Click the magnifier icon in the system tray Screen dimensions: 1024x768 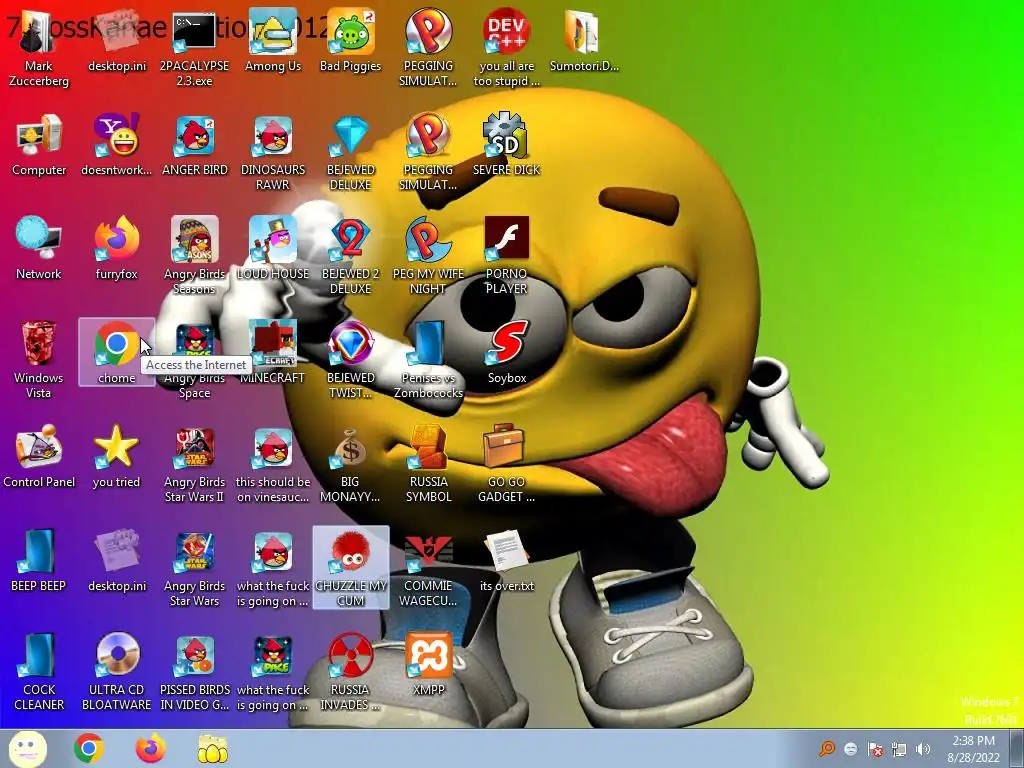click(x=827, y=748)
